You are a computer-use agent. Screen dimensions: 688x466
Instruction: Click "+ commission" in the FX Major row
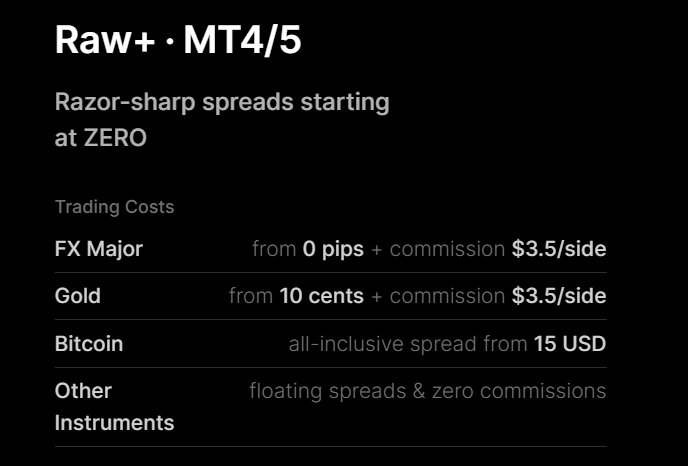coord(438,249)
